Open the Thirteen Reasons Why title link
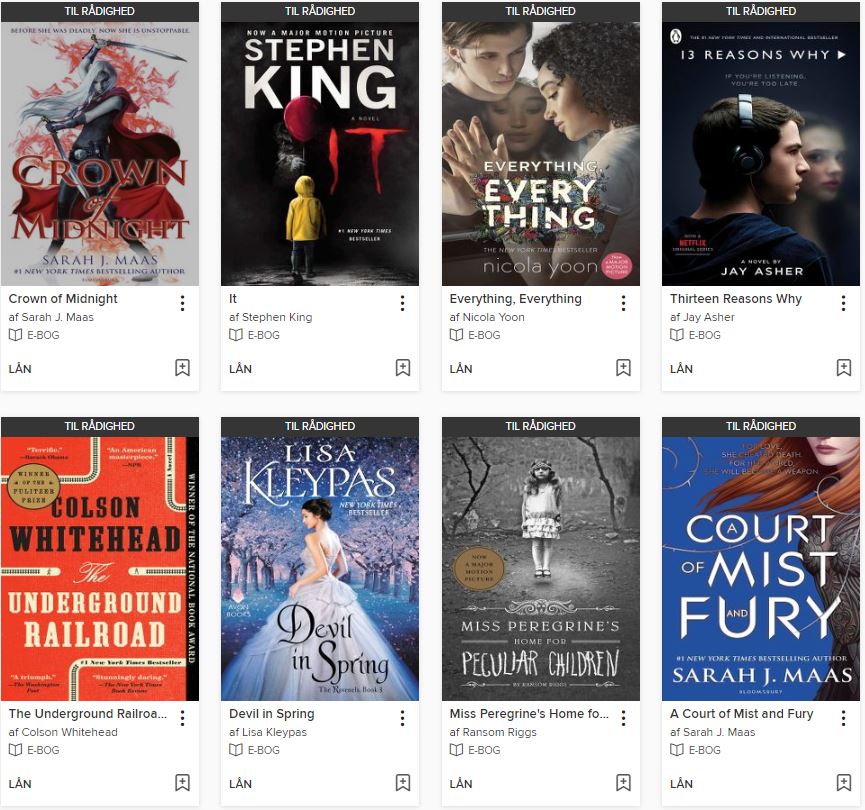 735,299
